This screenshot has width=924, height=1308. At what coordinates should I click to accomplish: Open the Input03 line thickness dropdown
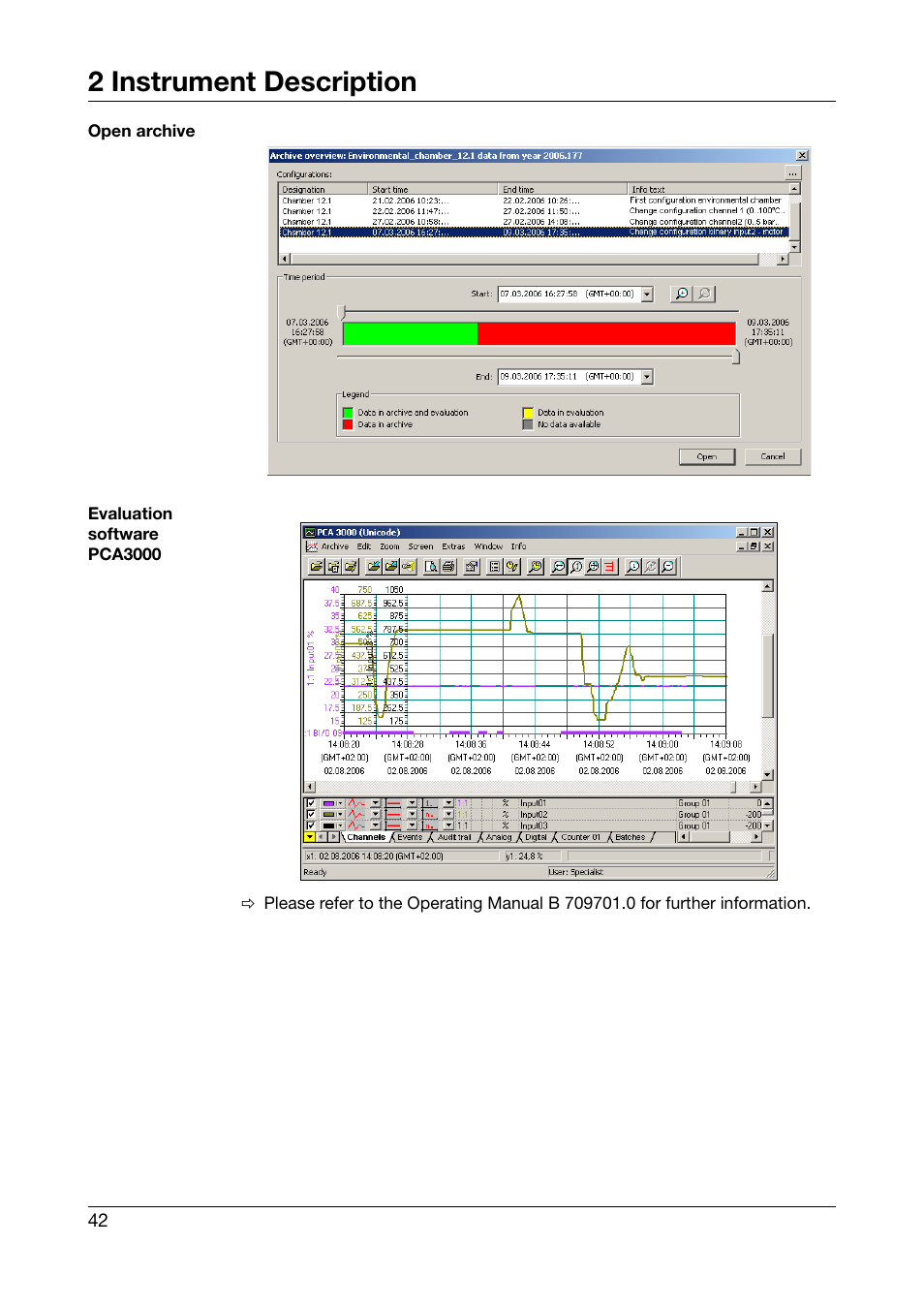(412, 825)
